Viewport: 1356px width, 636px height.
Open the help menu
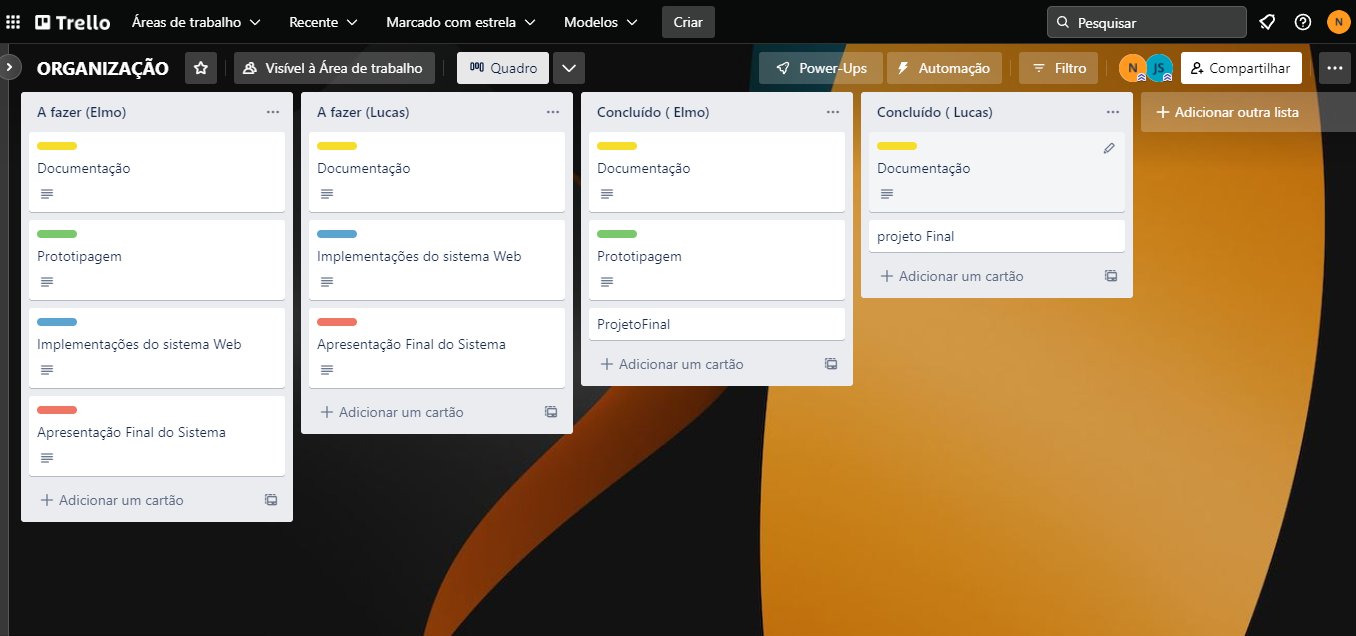[1302, 21]
